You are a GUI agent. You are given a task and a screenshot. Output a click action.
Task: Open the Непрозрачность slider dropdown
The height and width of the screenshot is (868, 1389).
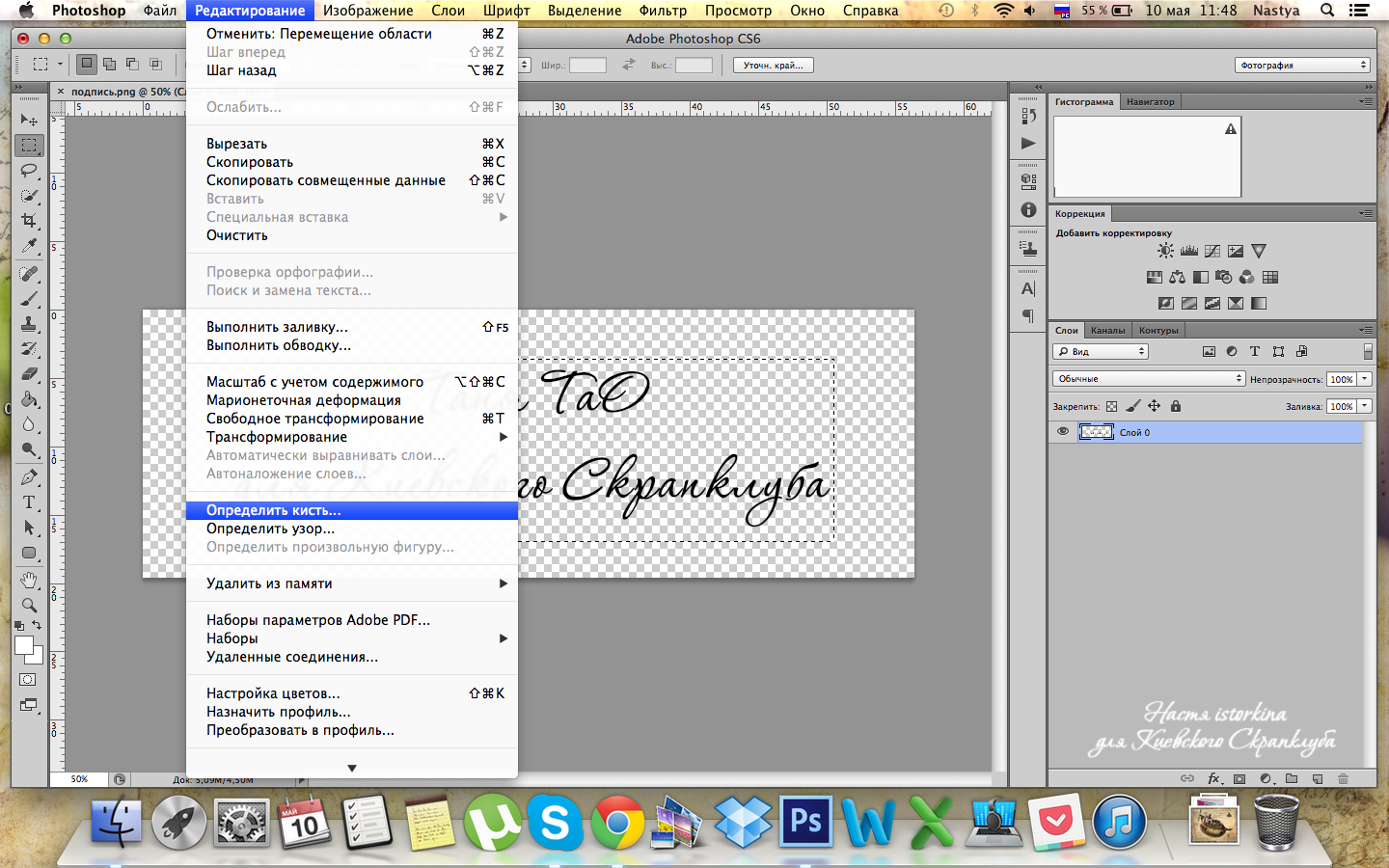tap(1365, 379)
